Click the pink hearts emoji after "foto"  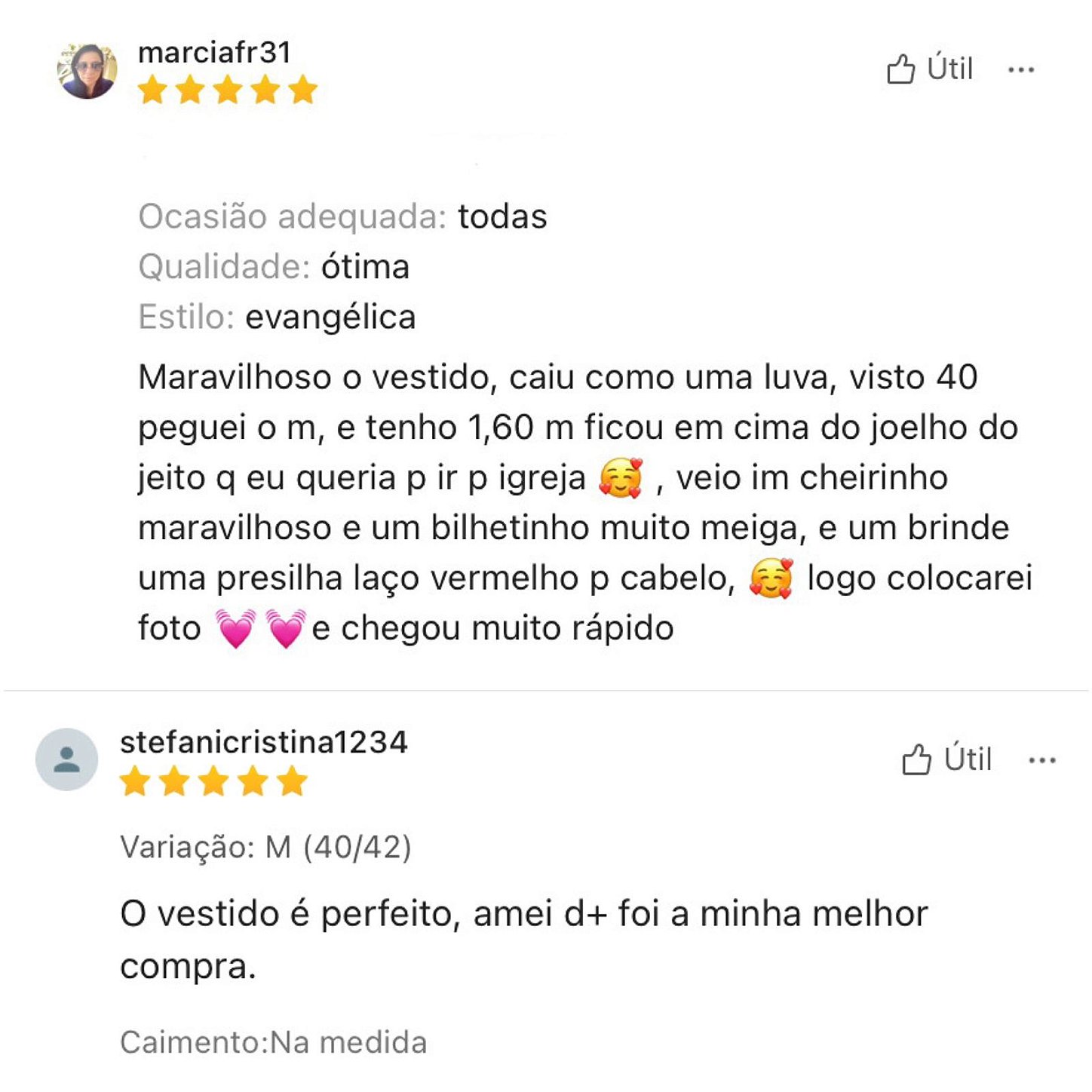click(x=235, y=628)
